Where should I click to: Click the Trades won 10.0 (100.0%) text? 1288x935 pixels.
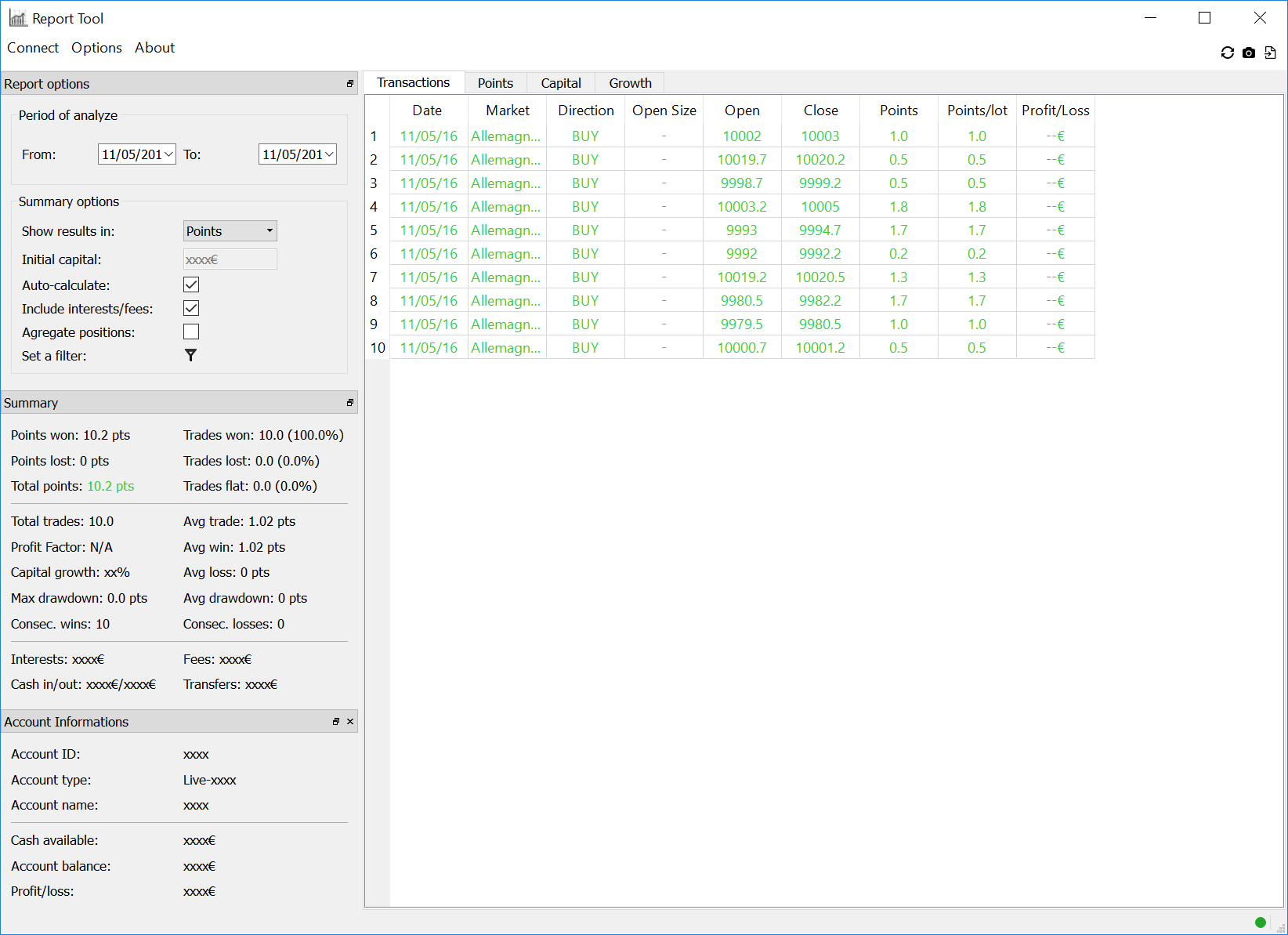click(x=263, y=436)
